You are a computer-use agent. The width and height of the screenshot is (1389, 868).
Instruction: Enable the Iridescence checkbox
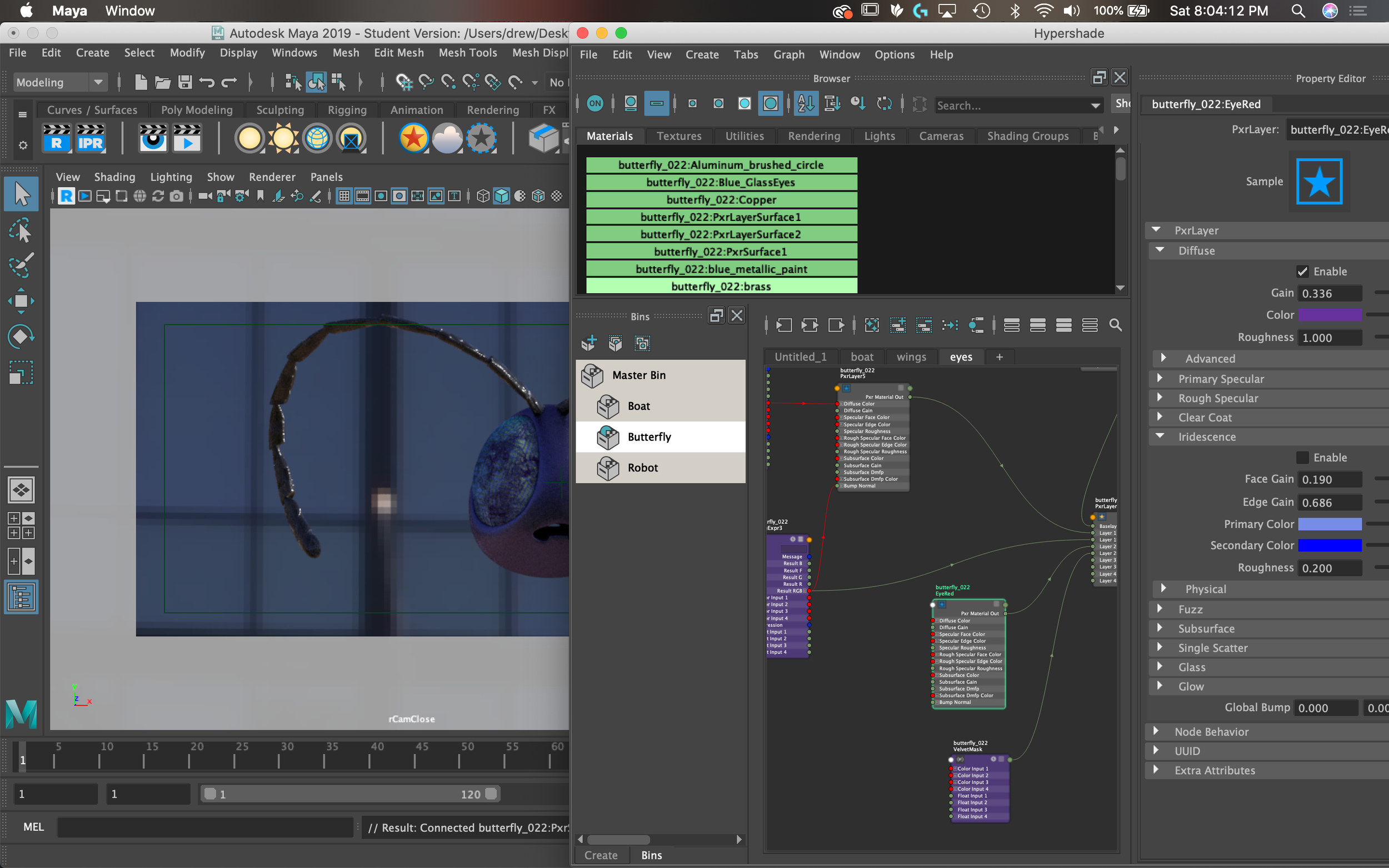pyautogui.click(x=1302, y=458)
